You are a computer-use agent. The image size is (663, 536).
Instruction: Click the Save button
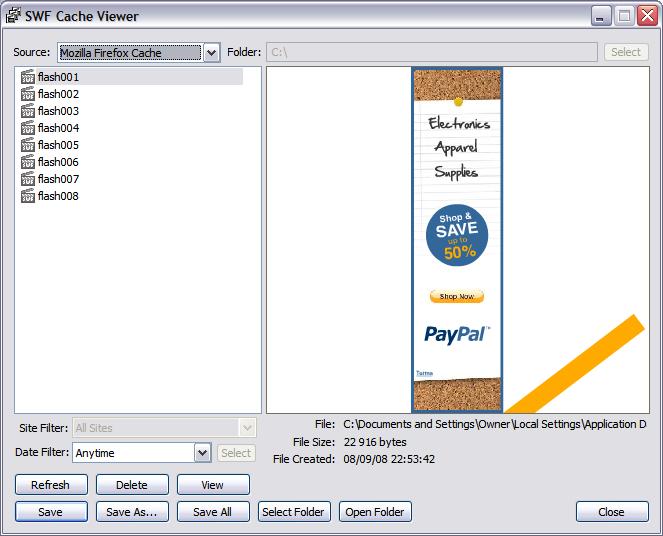click(51, 511)
